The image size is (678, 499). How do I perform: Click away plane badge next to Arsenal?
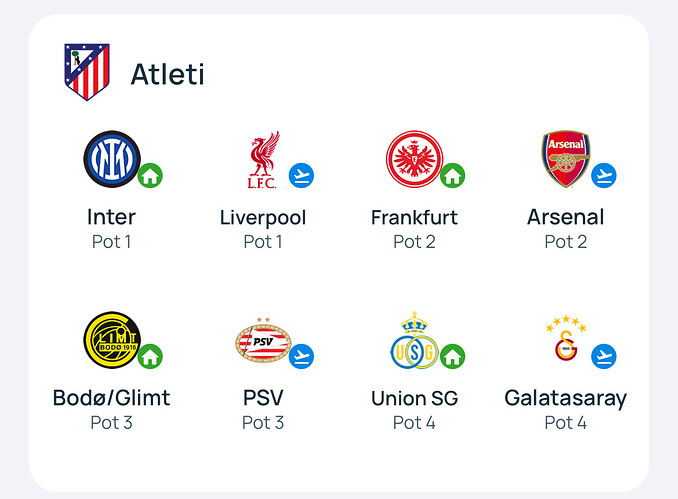coord(604,176)
